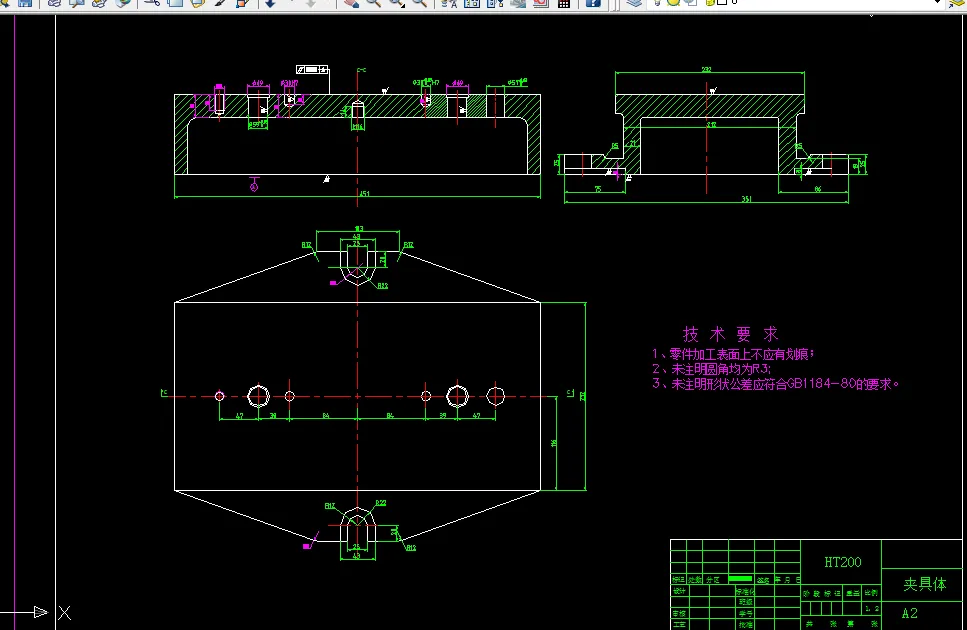Activate the Zoom Realtime magnifier
Image resolution: width=967 pixels, height=630 pixels.
pos(374,2)
